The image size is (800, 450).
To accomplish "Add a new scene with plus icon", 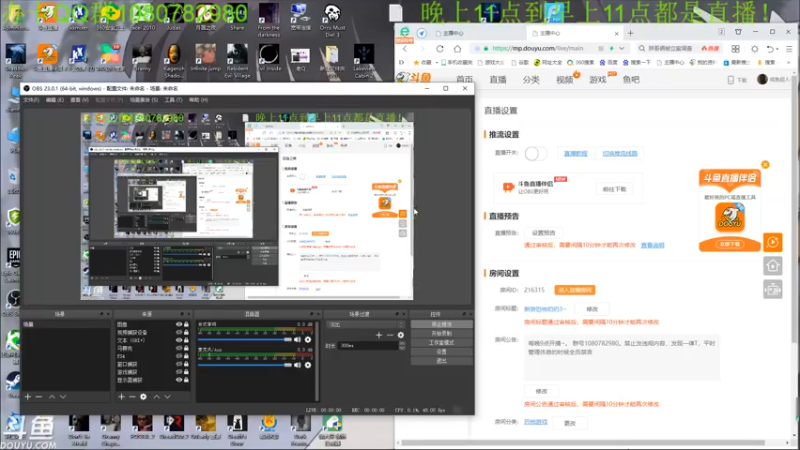I will (28, 396).
